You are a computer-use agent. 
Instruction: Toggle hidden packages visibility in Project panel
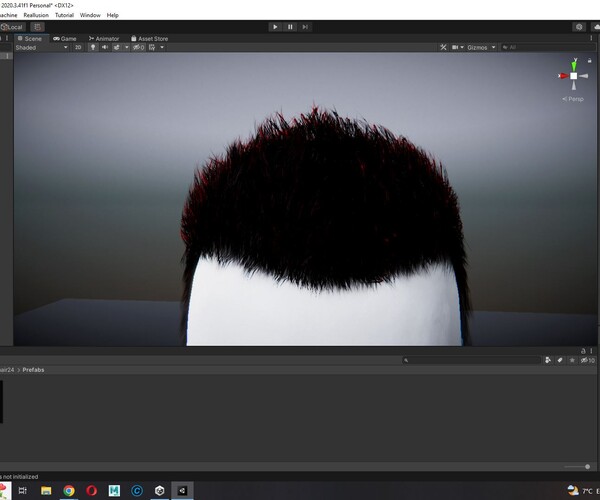click(587, 360)
